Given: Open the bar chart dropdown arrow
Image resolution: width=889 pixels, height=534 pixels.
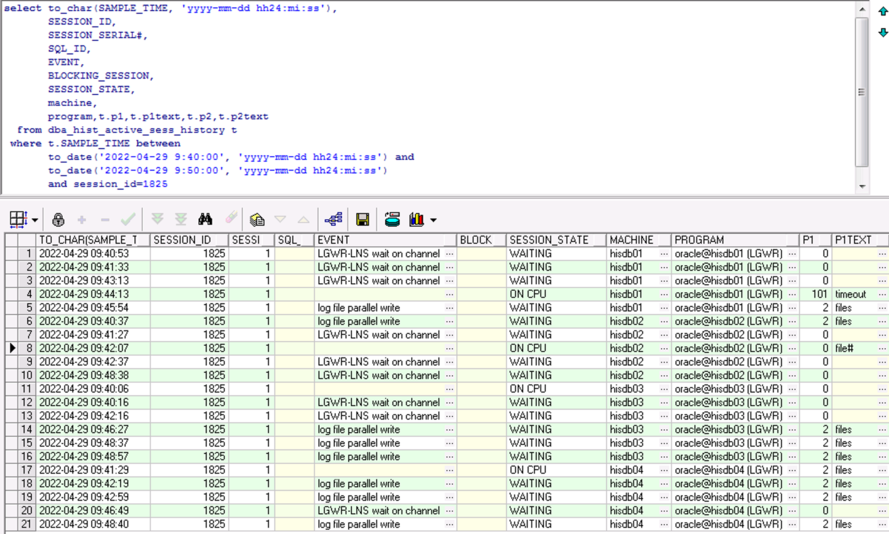Looking at the screenshot, I should coord(433,220).
